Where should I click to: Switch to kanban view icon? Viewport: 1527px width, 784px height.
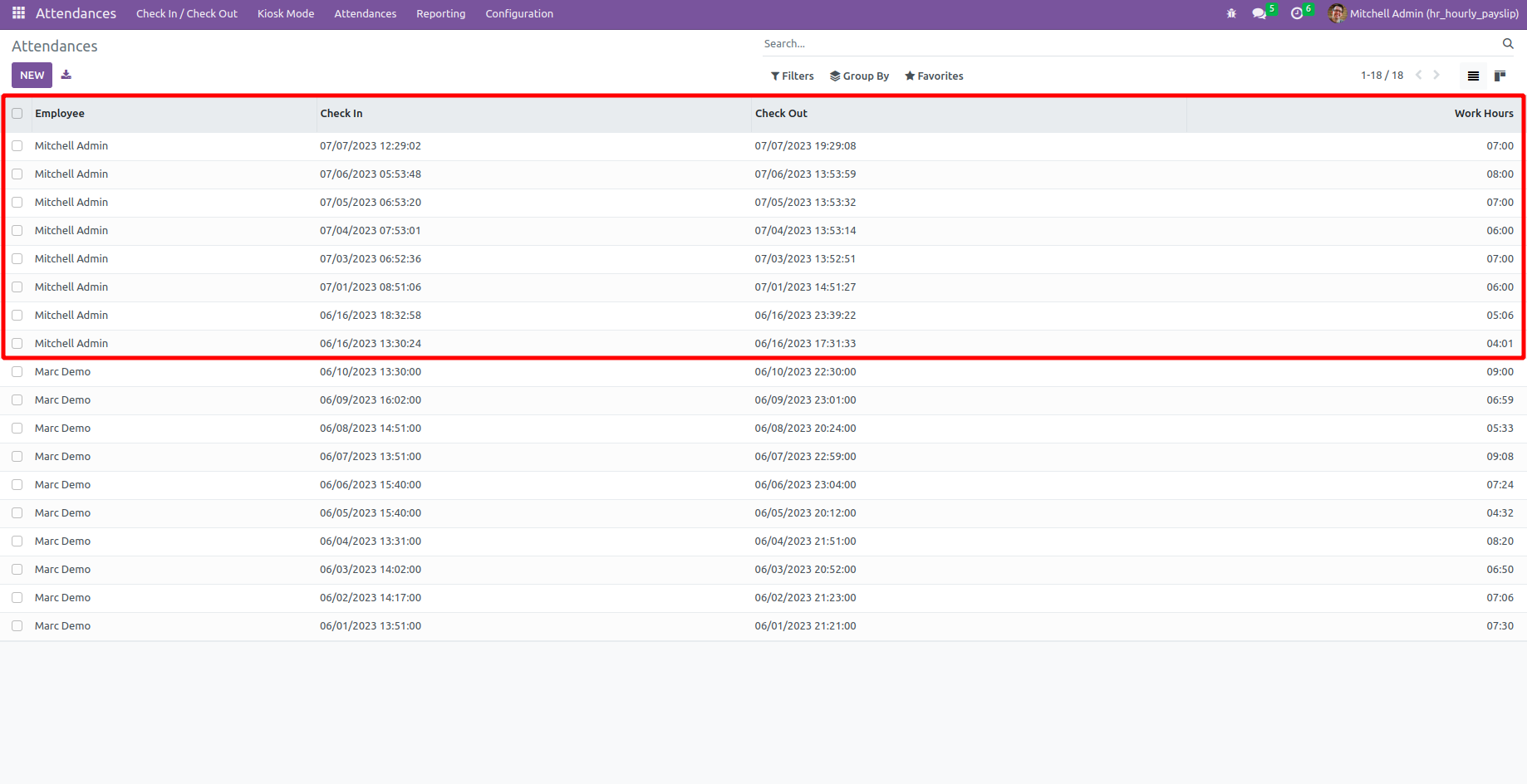1500,76
